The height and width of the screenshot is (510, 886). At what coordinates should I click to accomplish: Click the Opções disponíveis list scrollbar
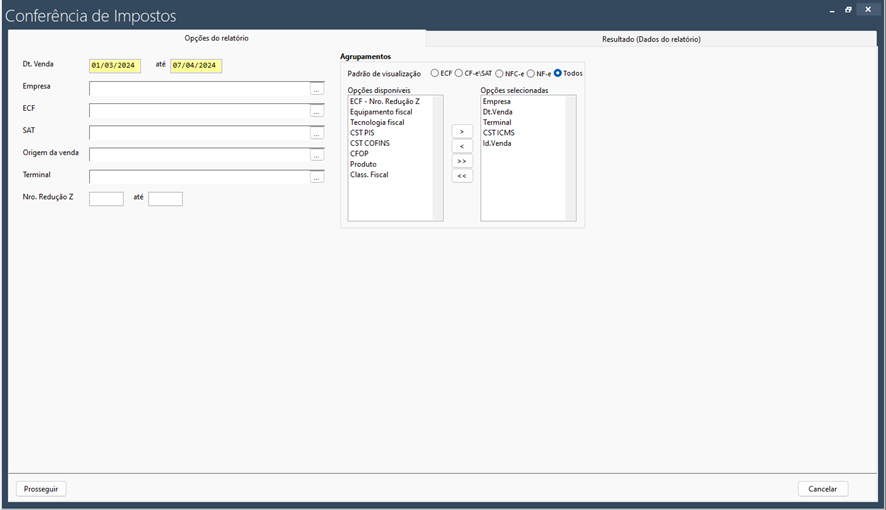438,158
